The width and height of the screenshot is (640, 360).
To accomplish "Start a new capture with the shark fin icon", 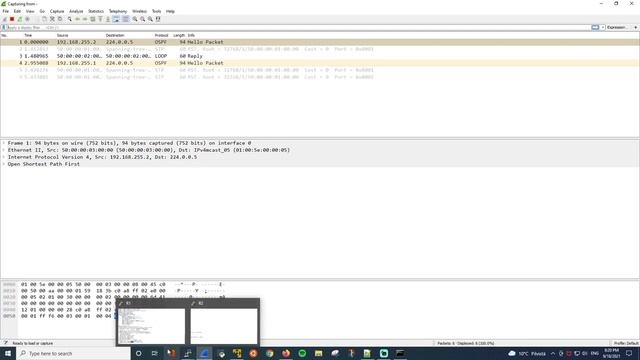I will 4,19.
